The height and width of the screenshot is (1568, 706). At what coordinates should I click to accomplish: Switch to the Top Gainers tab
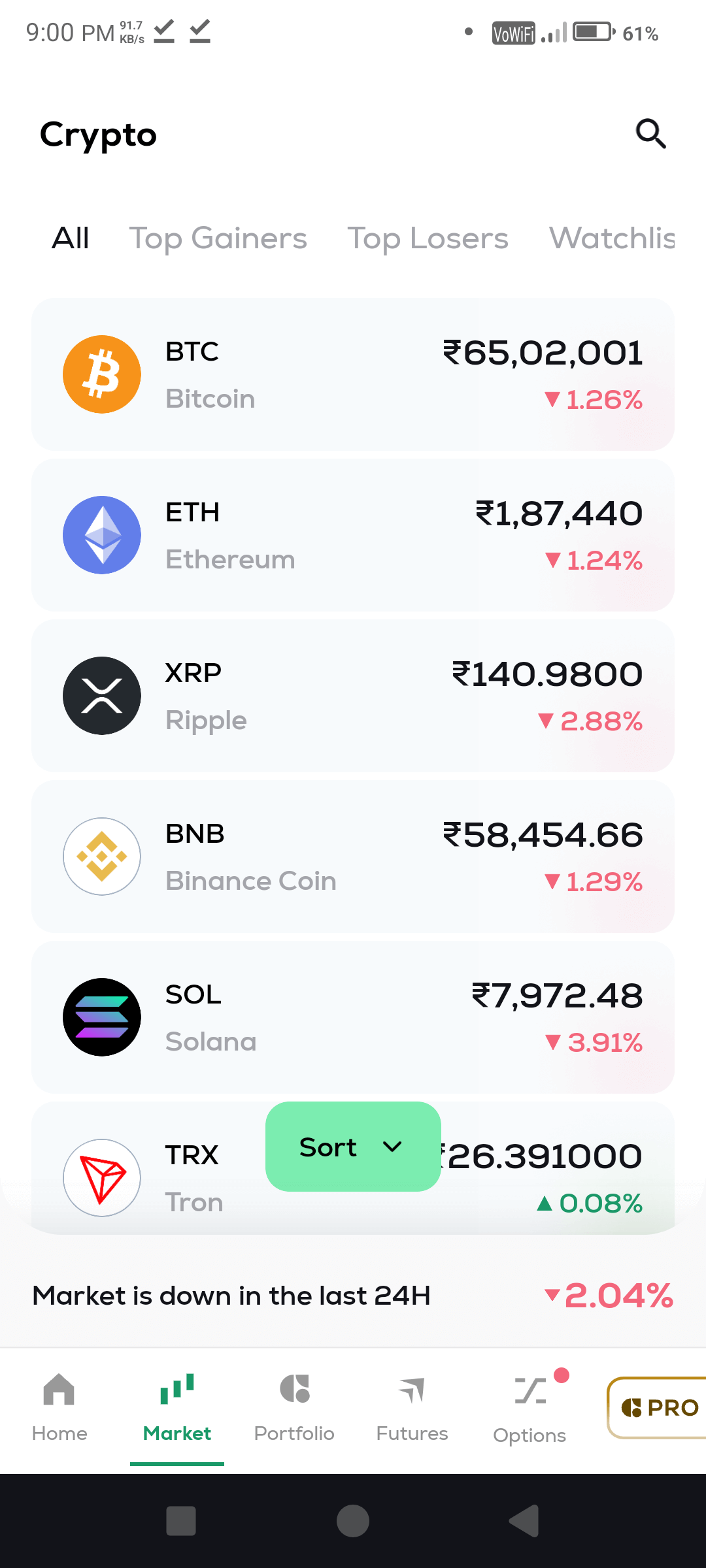pyautogui.click(x=218, y=238)
